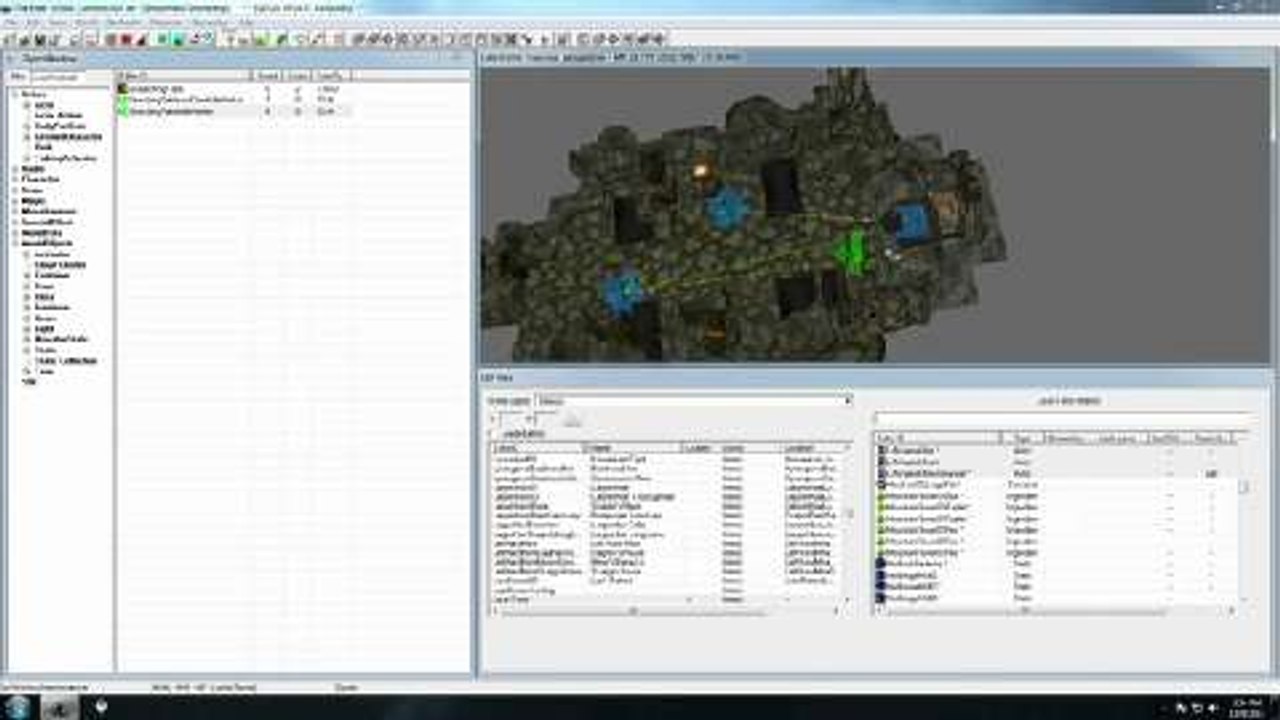Open the Edit menu
Viewport: 1280px width, 720px height.
pyautogui.click(x=33, y=22)
